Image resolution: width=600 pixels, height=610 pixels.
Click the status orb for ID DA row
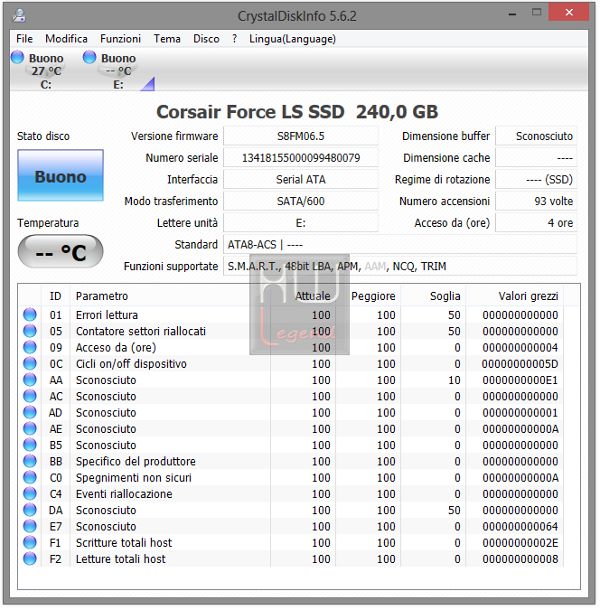pos(30,510)
